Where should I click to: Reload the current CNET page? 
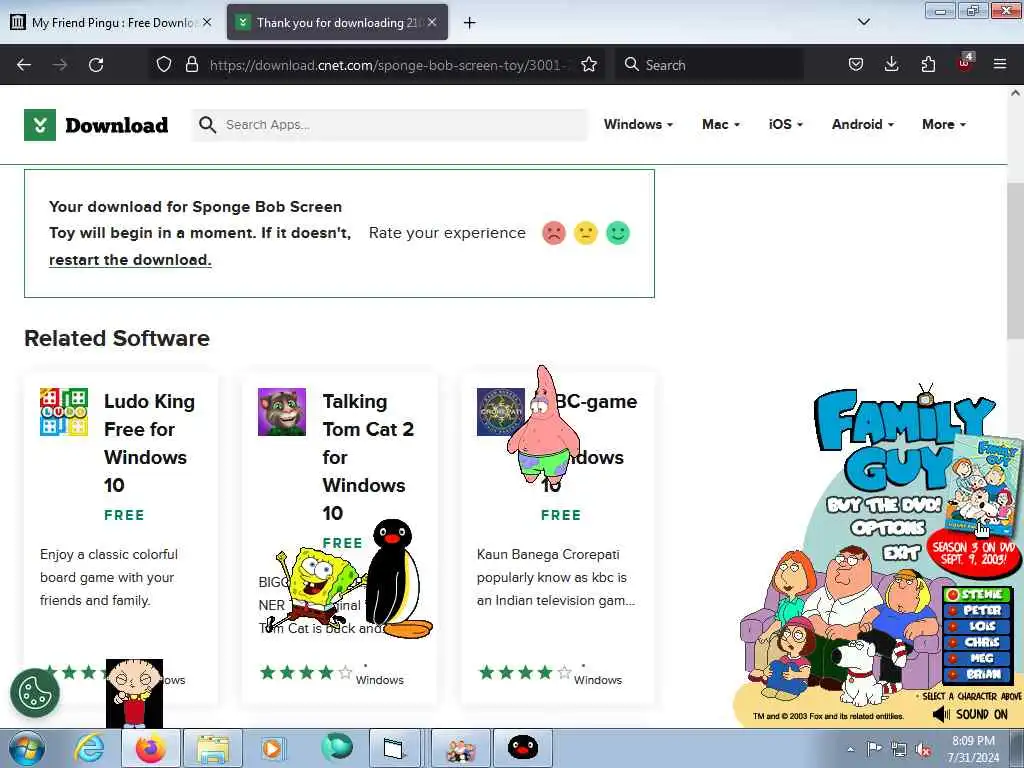click(x=96, y=65)
